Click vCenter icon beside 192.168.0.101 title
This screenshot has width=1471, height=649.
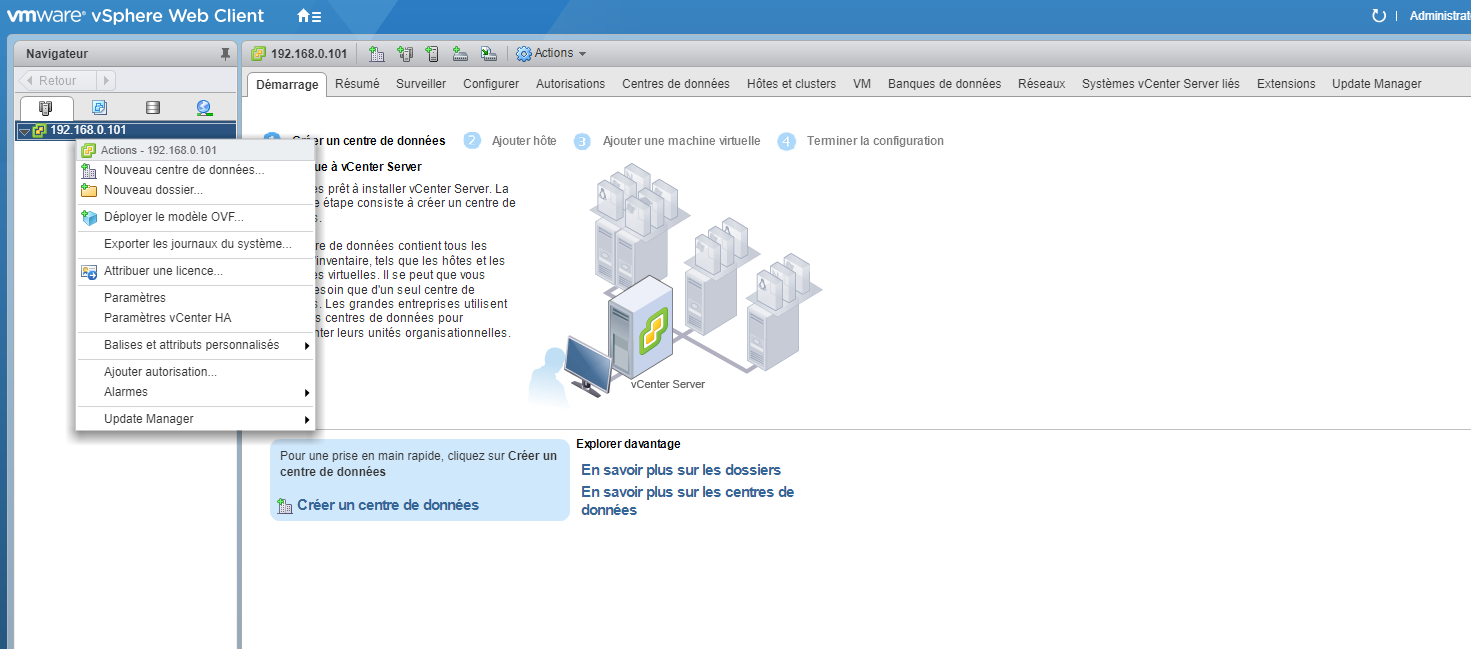[x=259, y=53]
